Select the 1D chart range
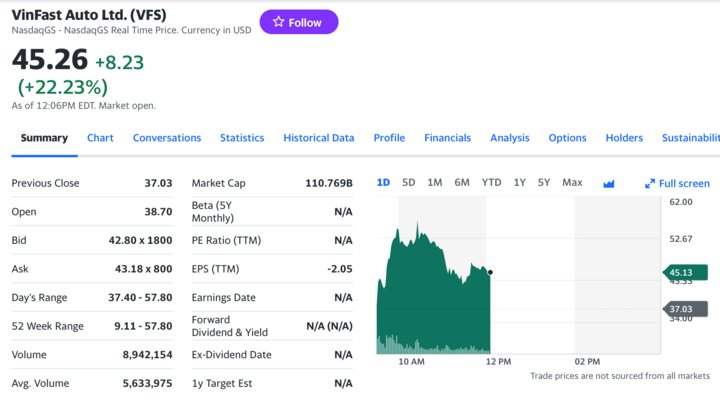This screenshot has width=720, height=417. 383,183
